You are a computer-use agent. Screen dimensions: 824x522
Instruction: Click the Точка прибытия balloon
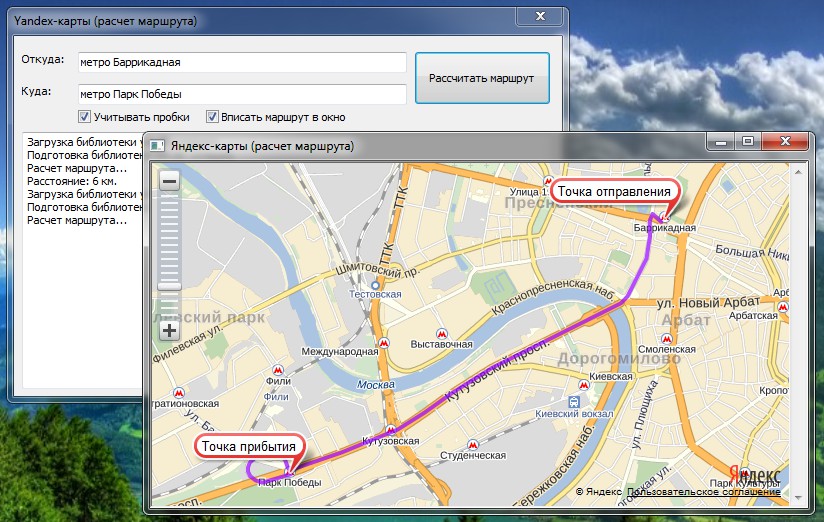point(249,446)
